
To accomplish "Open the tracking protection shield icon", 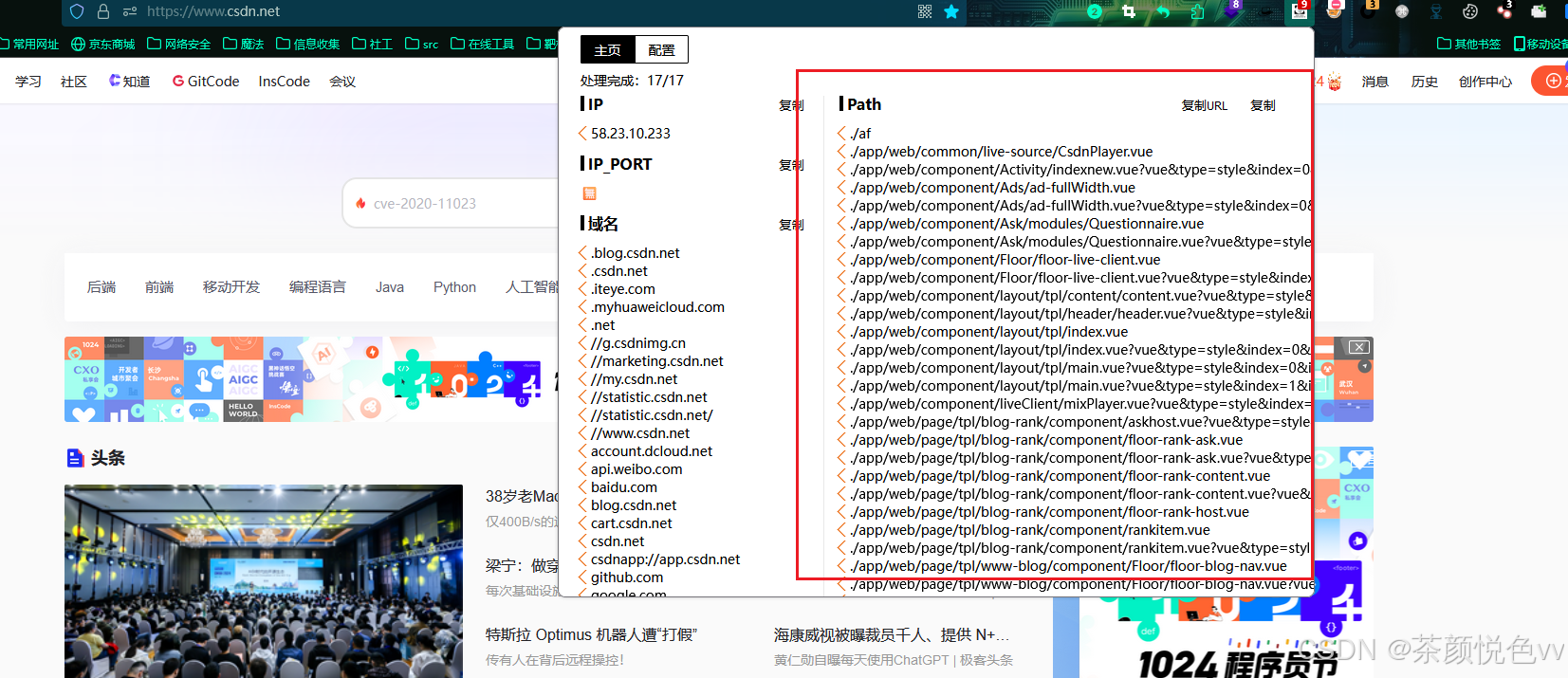I will [x=78, y=11].
